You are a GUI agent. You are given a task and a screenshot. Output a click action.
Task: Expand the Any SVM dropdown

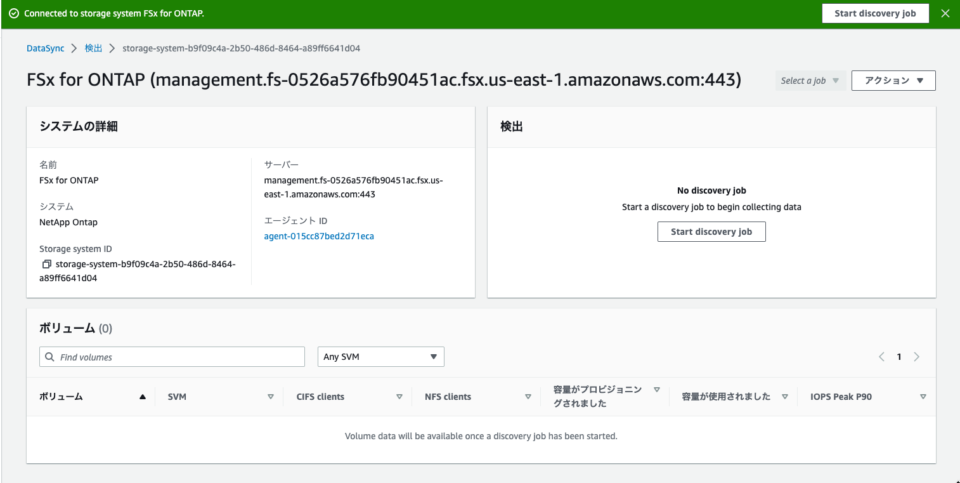(381, 357)
